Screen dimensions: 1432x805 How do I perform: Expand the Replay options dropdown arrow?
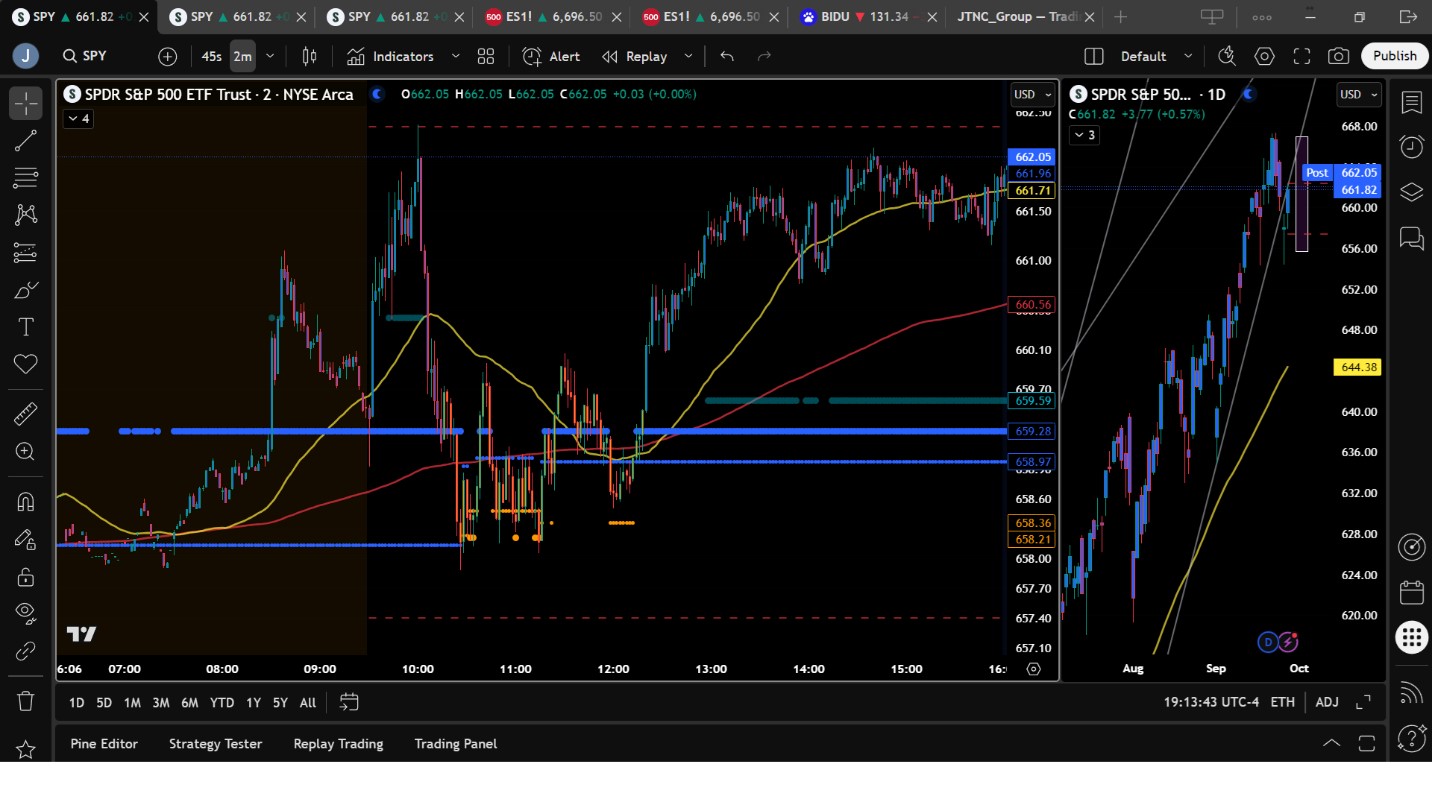tap(688, 56)
